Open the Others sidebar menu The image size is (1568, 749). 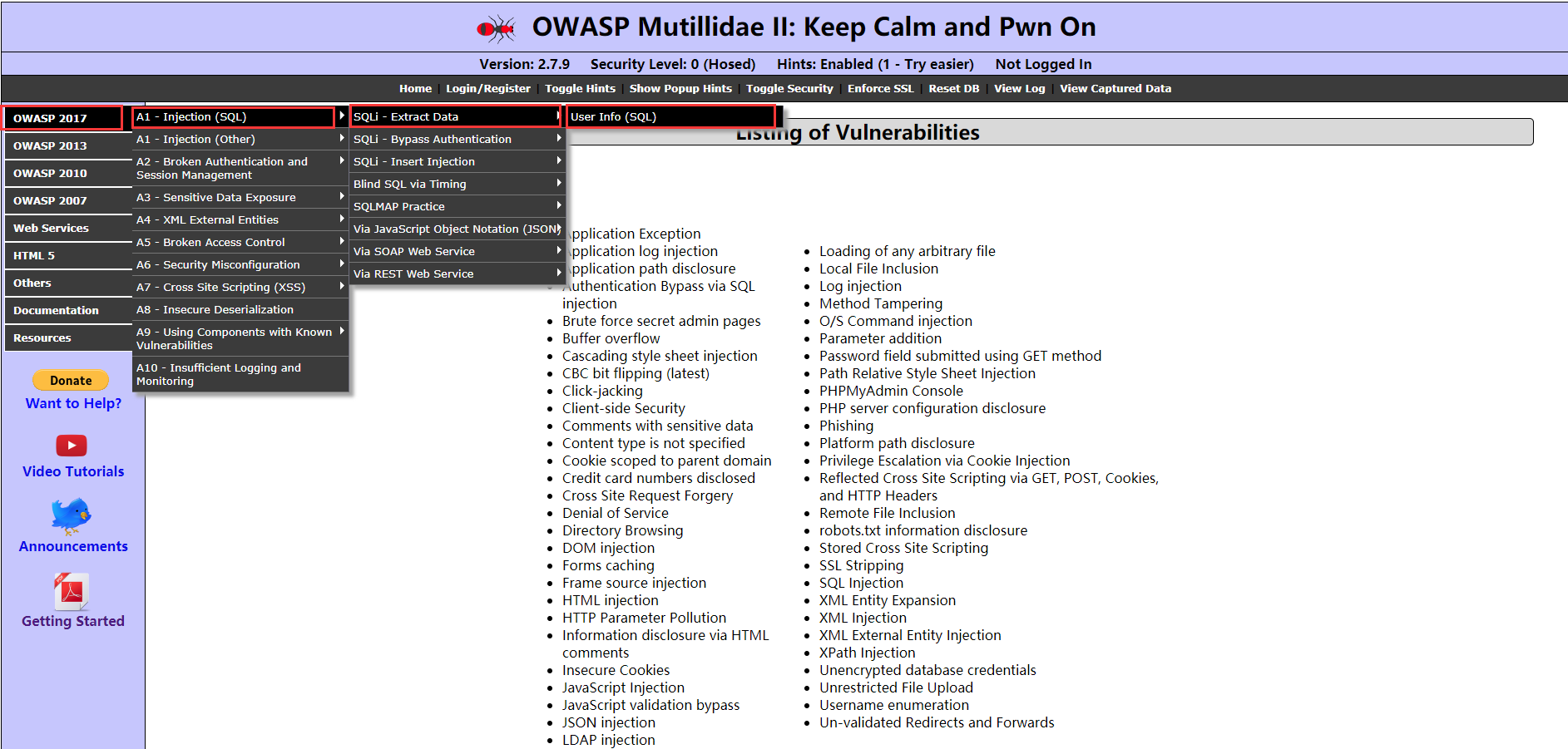[x=68, y=283]
